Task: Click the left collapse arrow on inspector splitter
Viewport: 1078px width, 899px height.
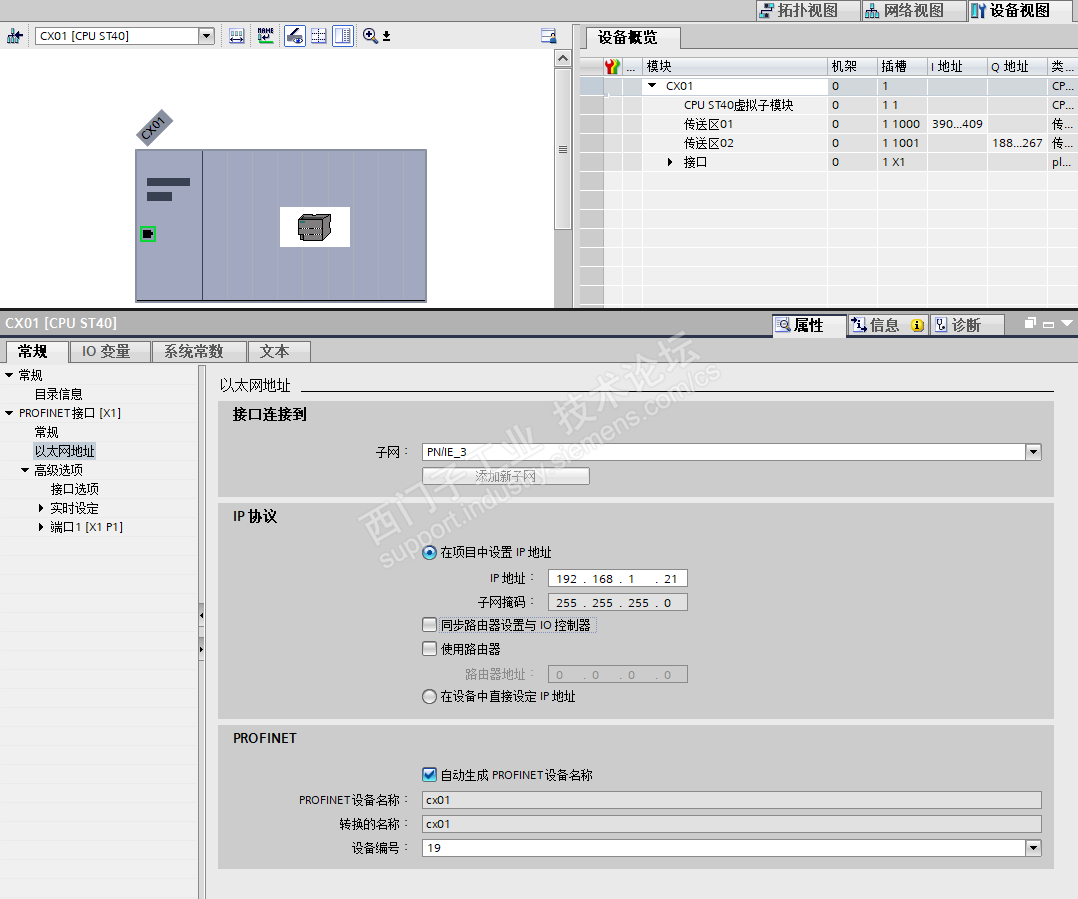Action: coord(201,615)
